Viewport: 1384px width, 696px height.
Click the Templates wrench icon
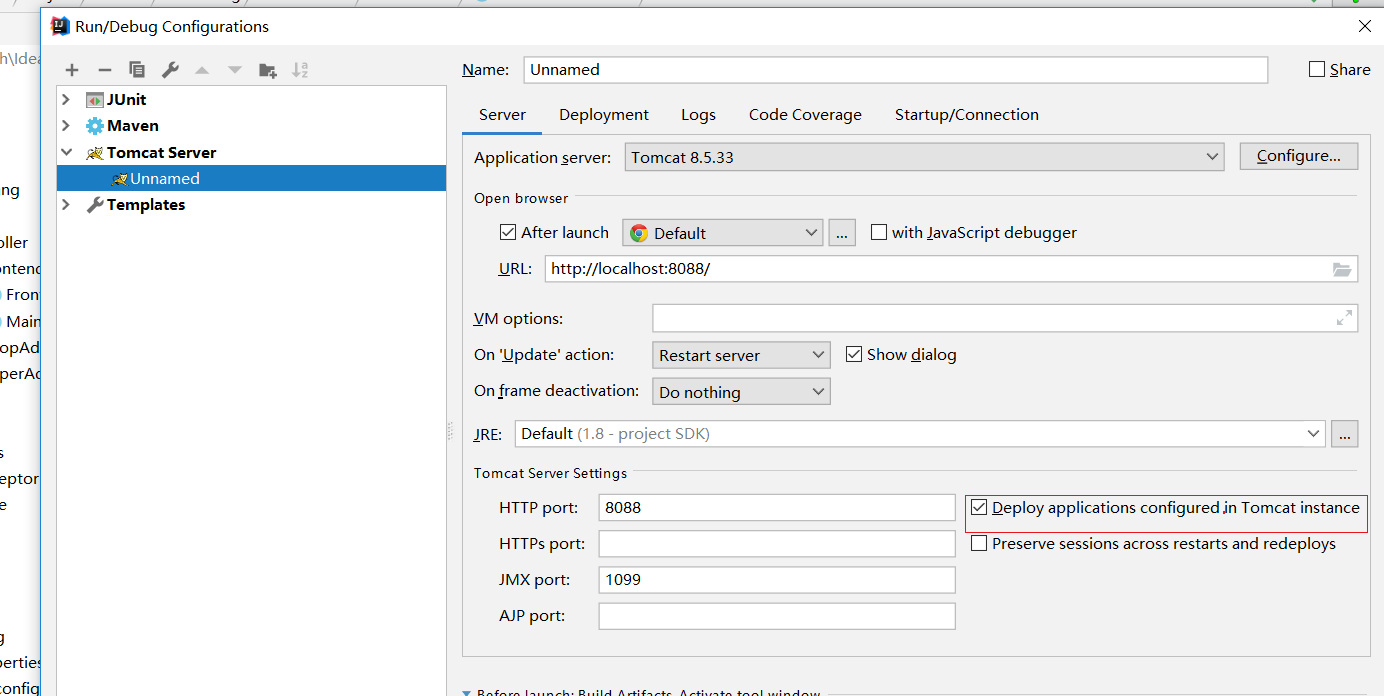click(95, 205)
